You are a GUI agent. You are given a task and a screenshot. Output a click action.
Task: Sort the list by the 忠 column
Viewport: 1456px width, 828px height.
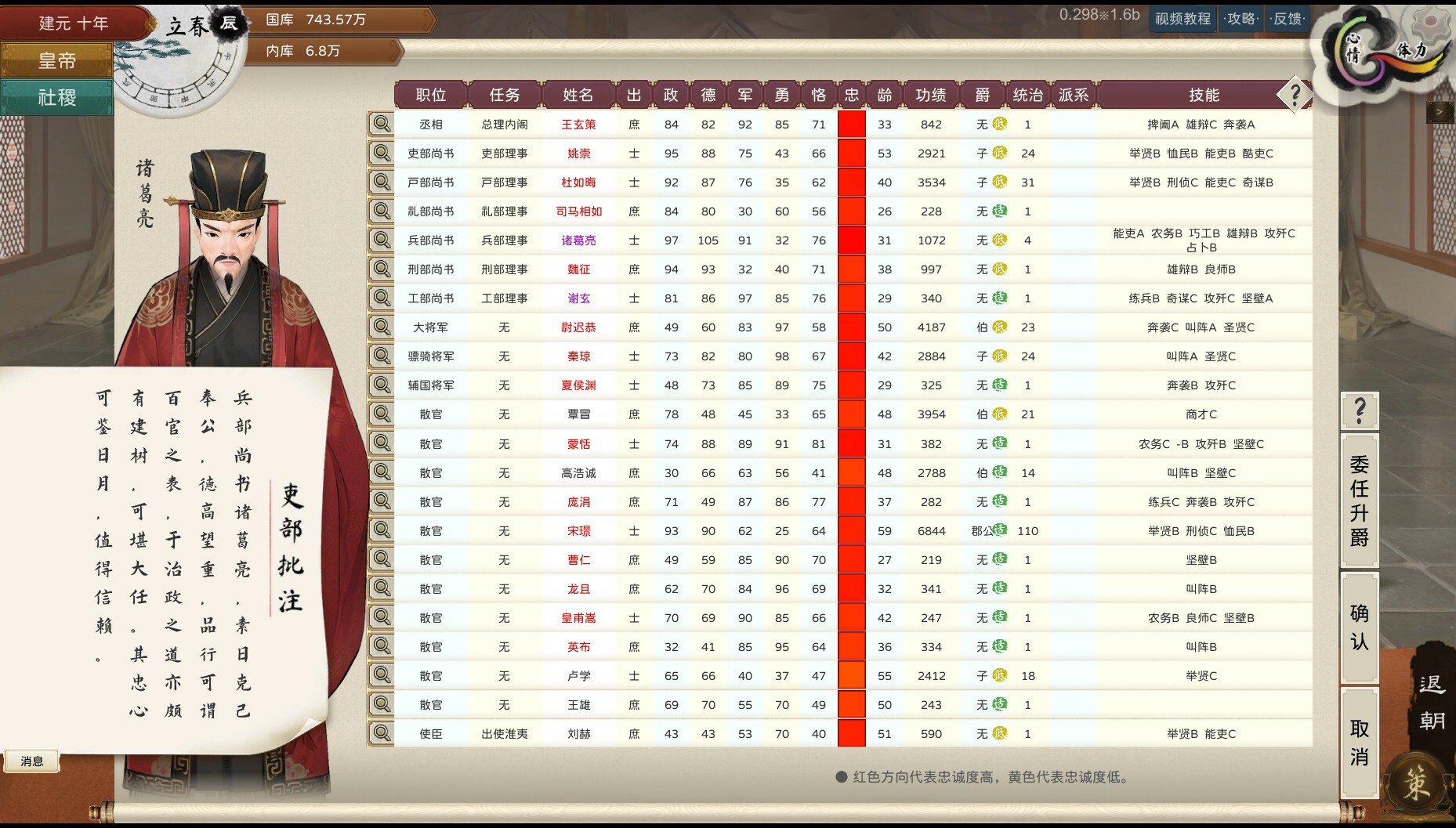pos(852,95)
